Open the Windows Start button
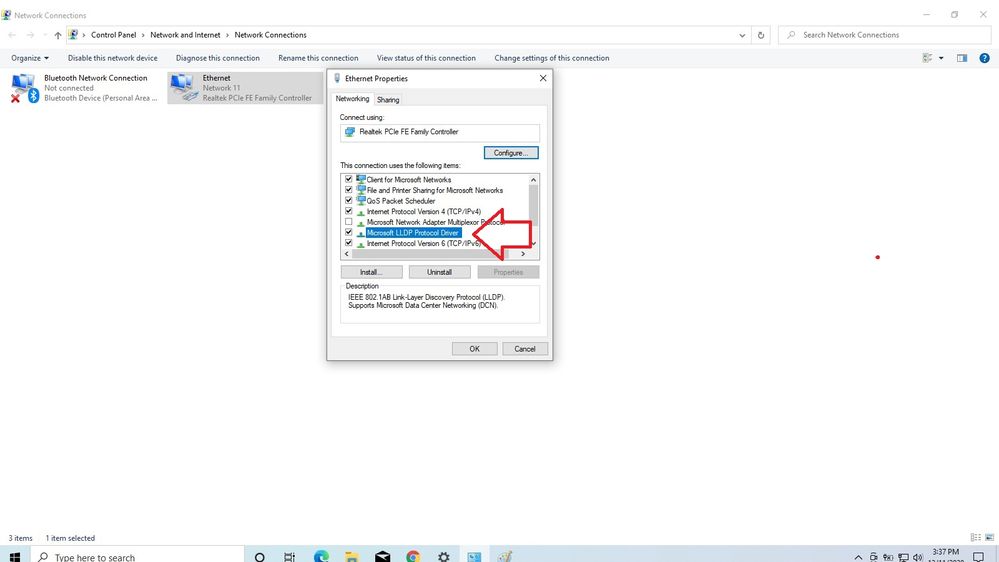The image size is (999, 562). click(x=15, y=556)
